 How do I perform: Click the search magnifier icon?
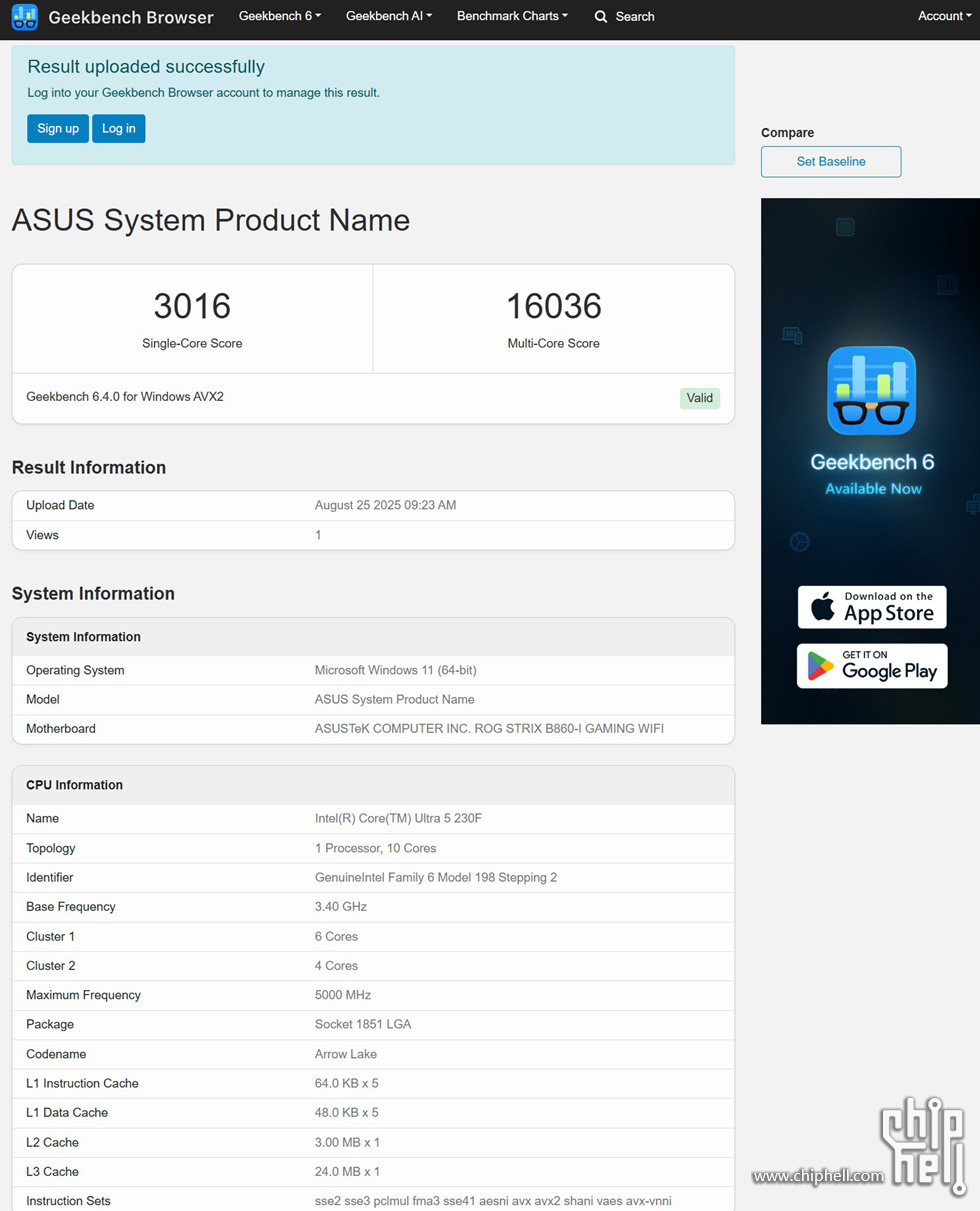click(x=601, y=17)
